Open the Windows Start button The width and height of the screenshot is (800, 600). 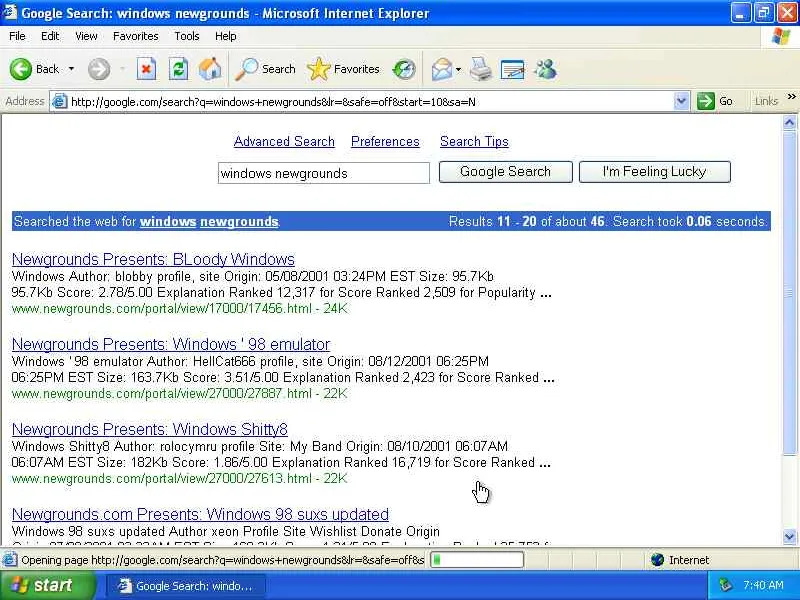[x=47, y=585]
